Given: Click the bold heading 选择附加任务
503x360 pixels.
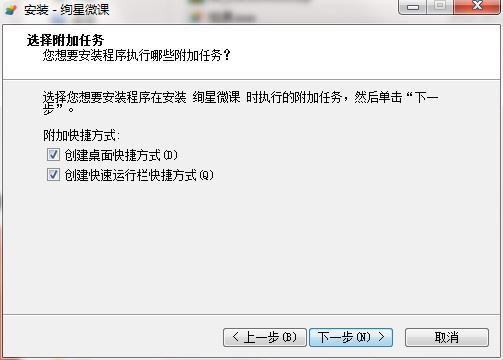Looking at the screenshot, I should 65,40.
